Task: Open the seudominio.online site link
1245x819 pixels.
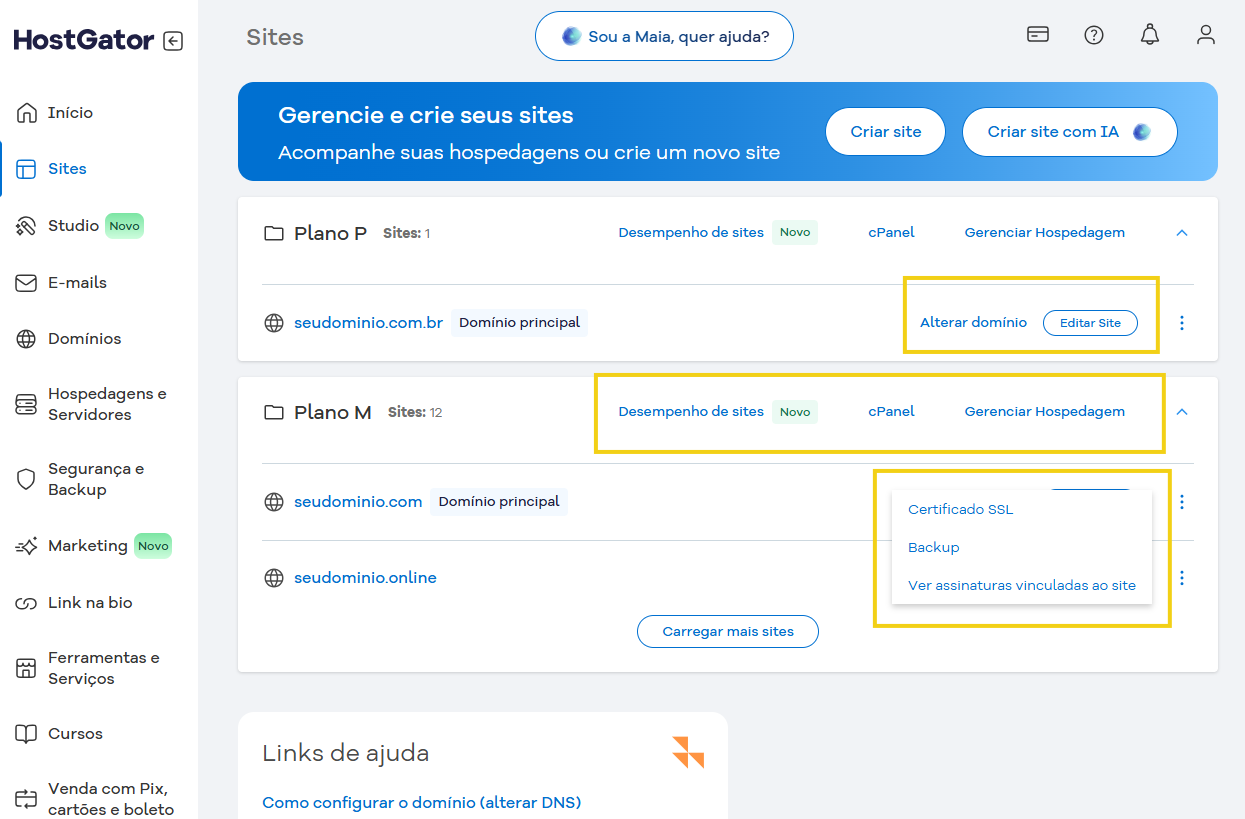Action: [x=365, y=578]
